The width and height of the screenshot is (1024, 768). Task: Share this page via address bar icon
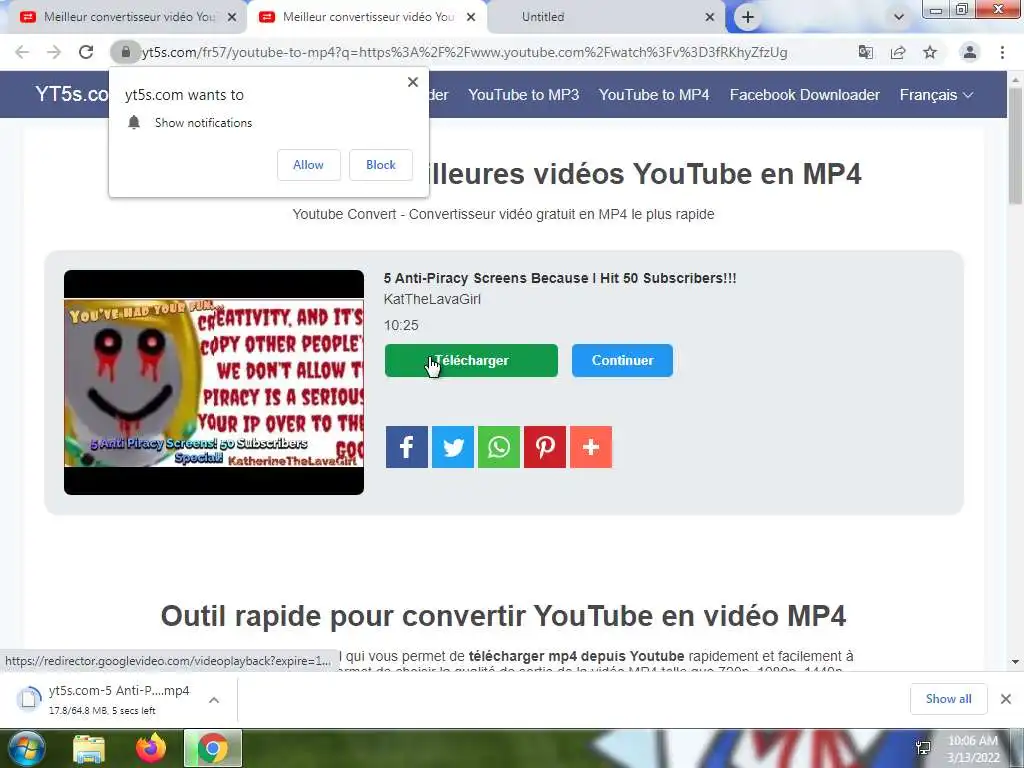tap(898, 52)
